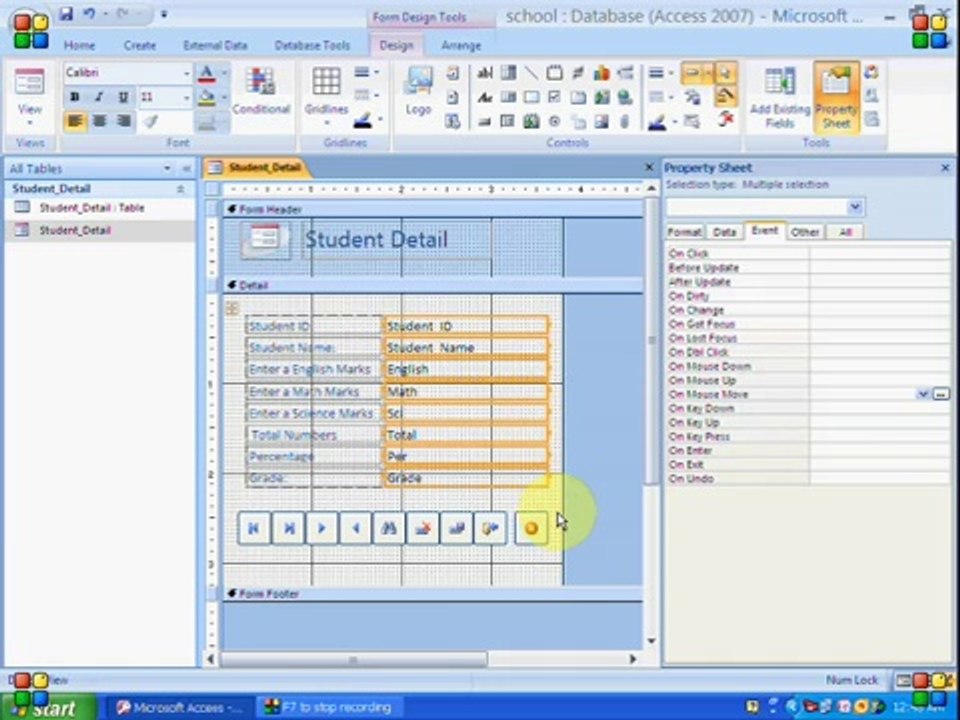Open the View button dropdown arrow

(29, 122)
